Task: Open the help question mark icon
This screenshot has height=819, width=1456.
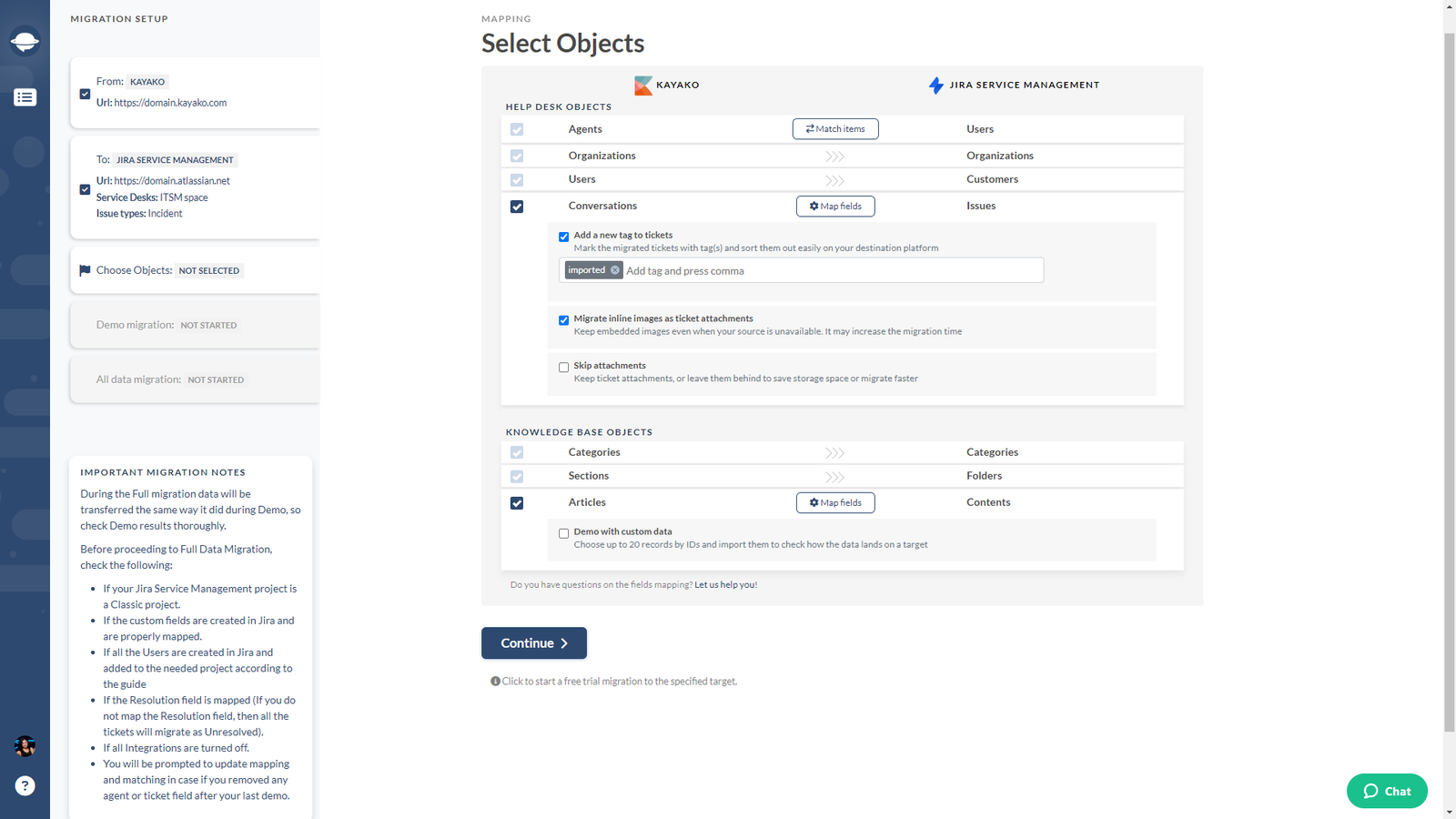Action: [x=25, y=786]
